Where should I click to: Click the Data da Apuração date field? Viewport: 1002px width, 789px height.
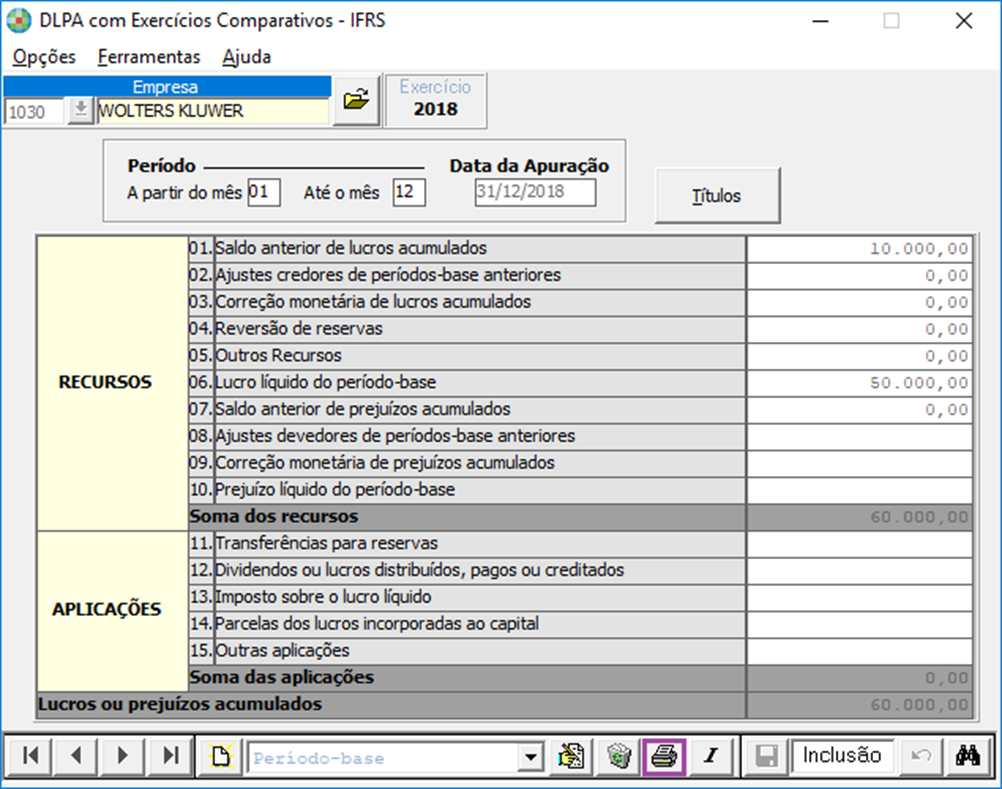pos(535,192)
